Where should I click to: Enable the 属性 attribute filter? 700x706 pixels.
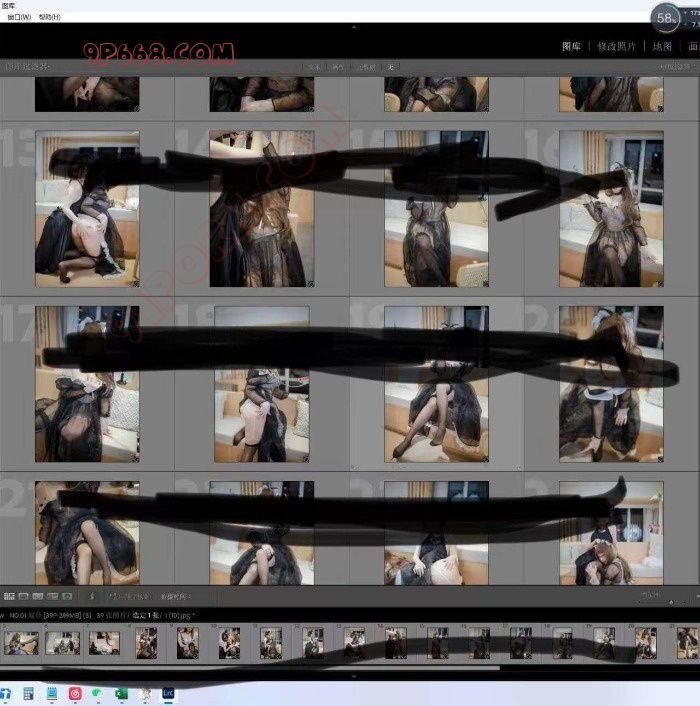[338, 67]
